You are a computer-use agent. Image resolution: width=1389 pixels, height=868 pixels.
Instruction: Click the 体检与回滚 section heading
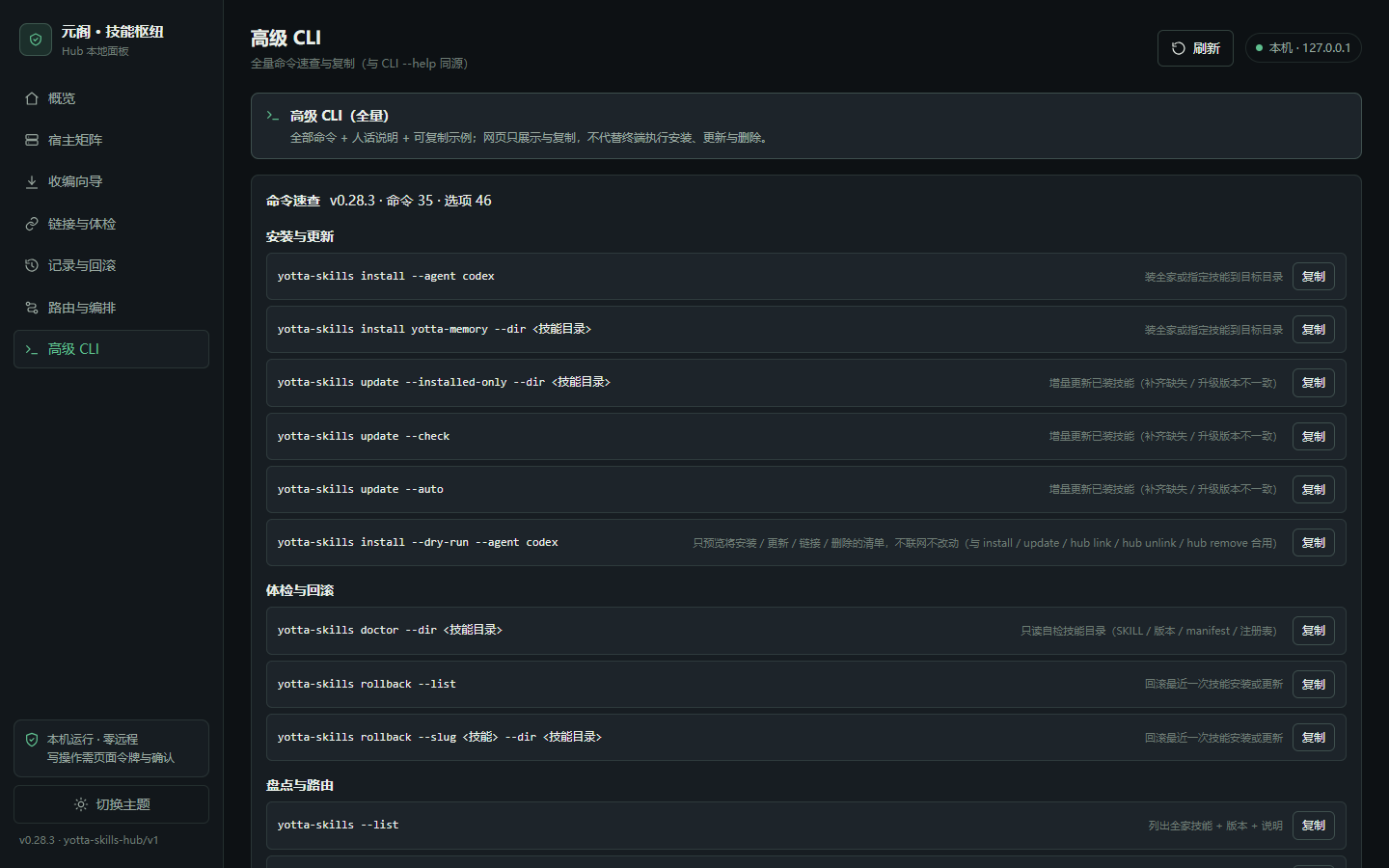(x=300, y=591)
